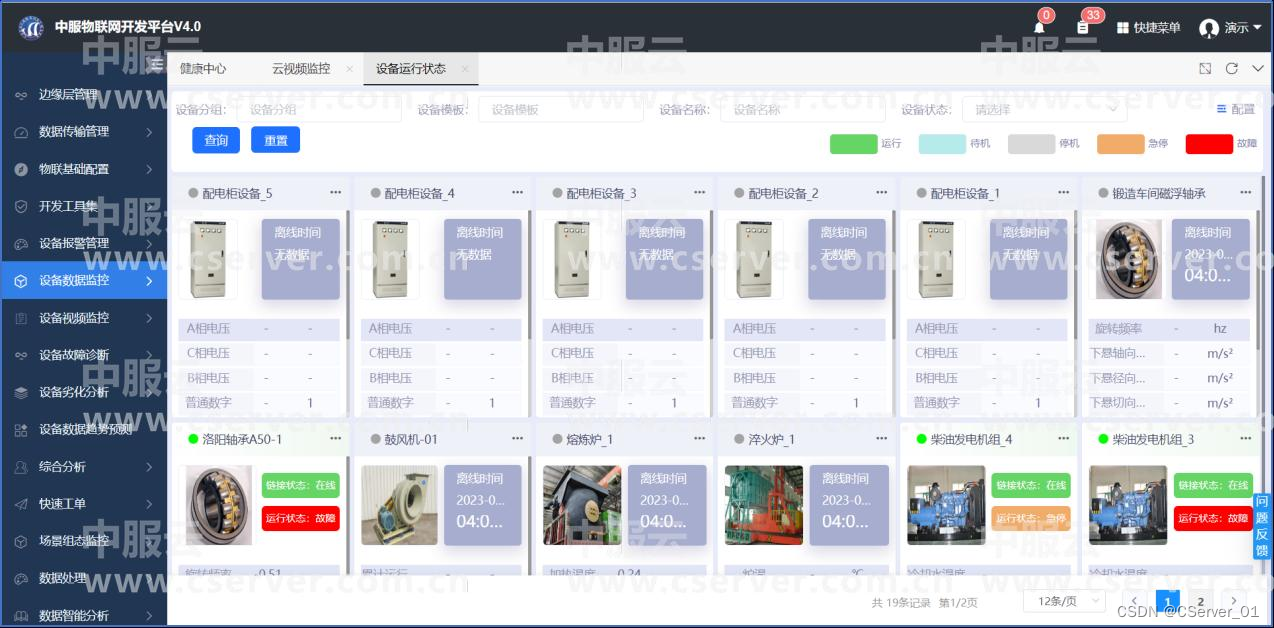1274x628 pixels.
Task: Open more options on 配电柜设备_5 card
Action: pos(335,192)
